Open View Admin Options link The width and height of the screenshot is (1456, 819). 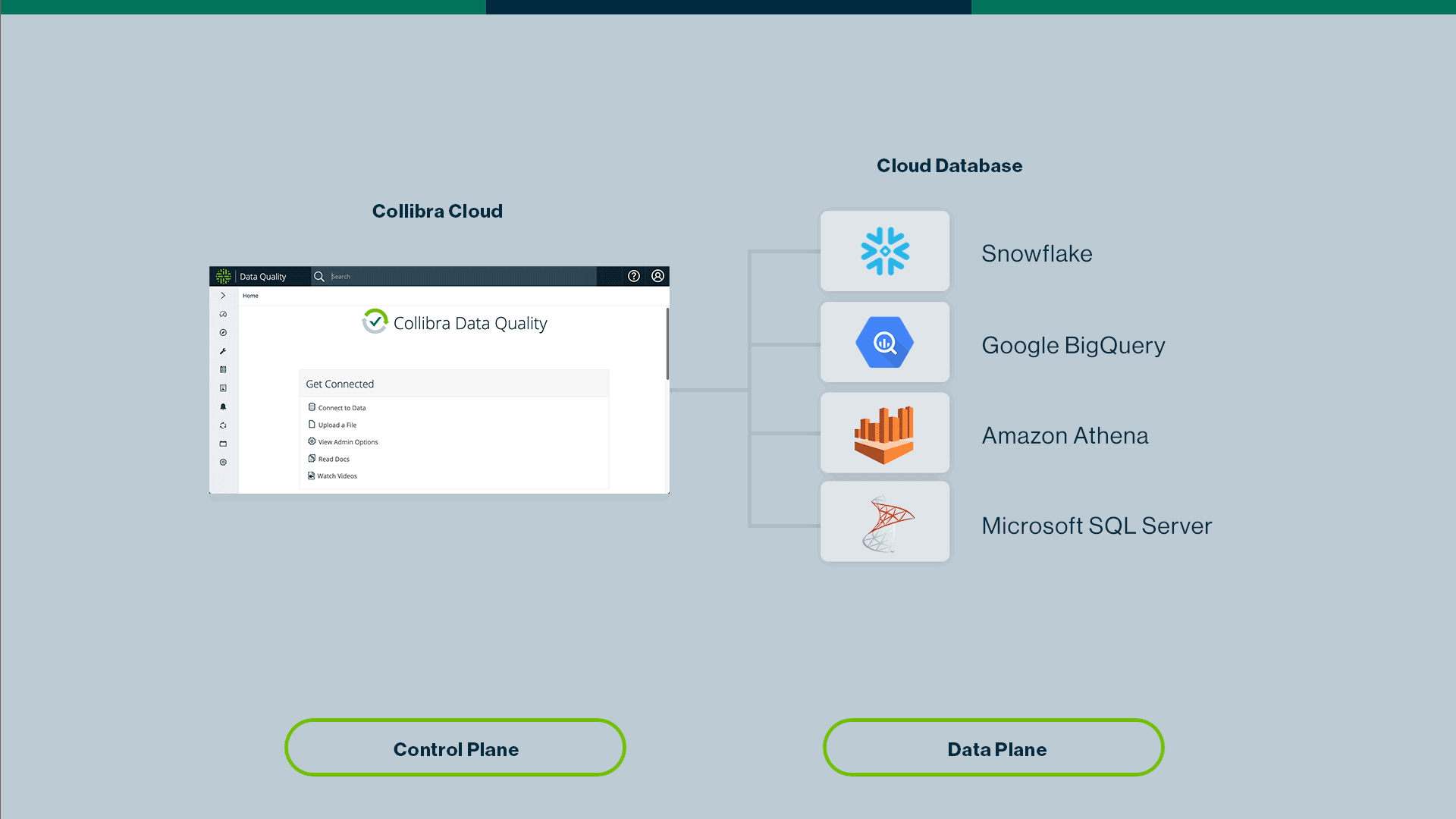tap(348, 442)
